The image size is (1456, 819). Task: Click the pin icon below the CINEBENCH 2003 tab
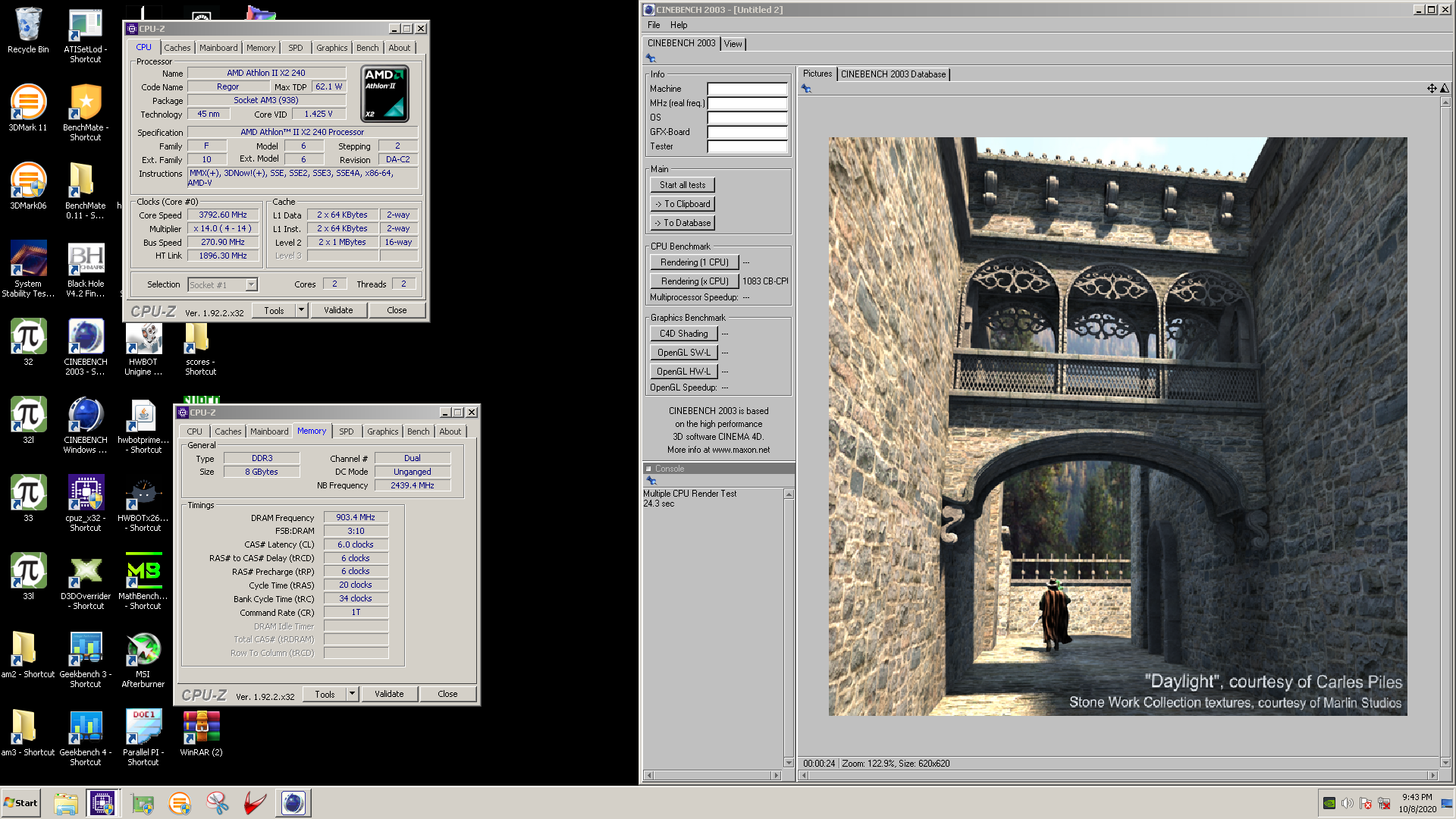[x=651, y=58]
